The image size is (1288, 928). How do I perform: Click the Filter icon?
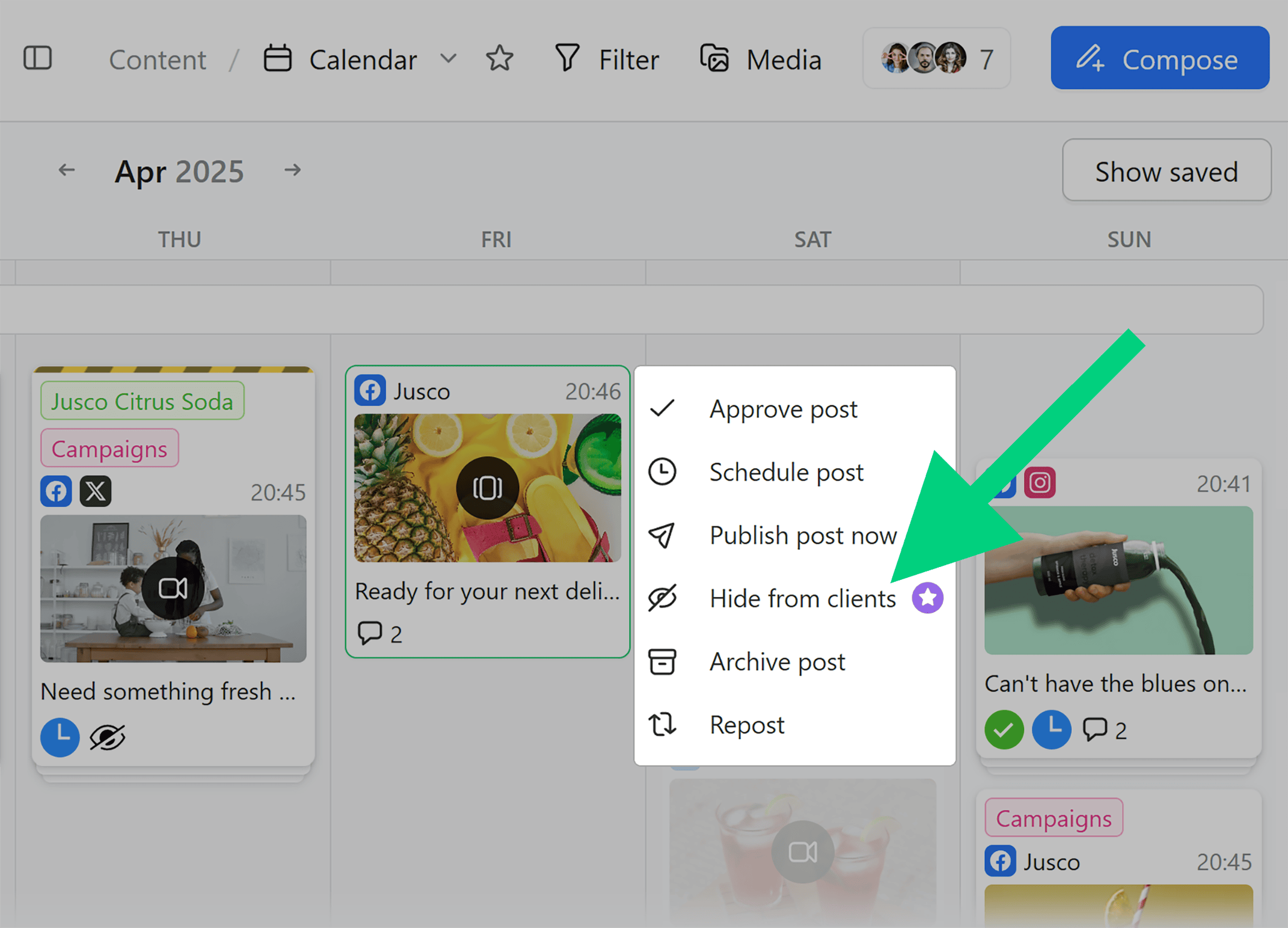(566, 59)
